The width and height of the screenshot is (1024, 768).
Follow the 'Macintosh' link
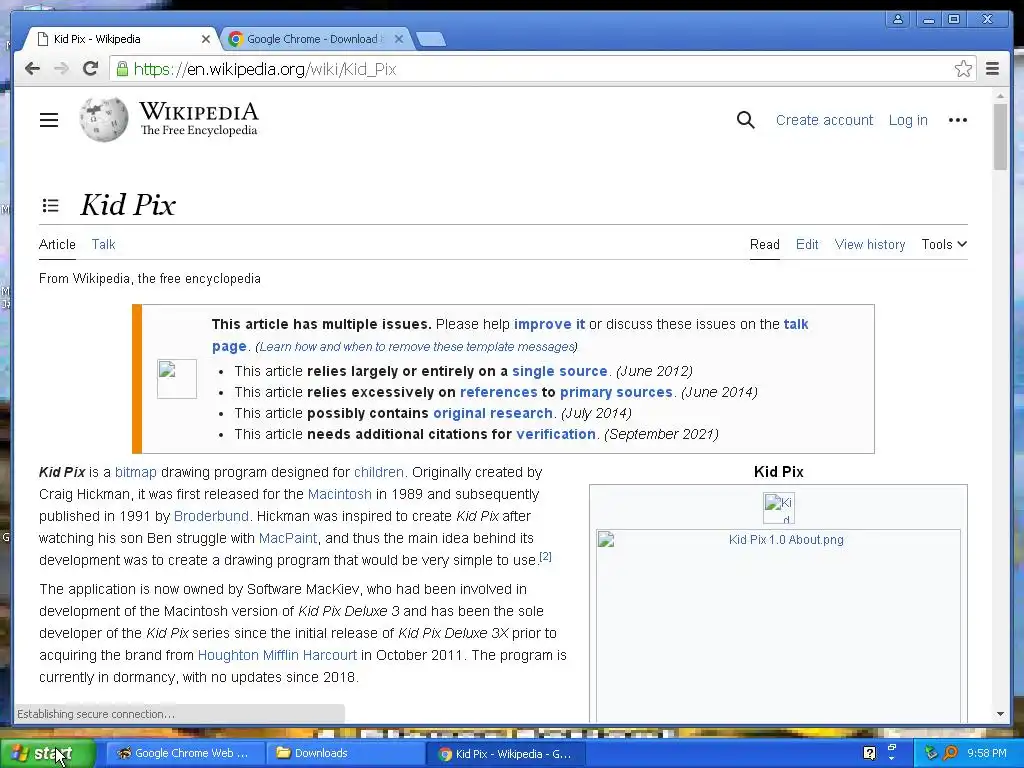[340, 494]
